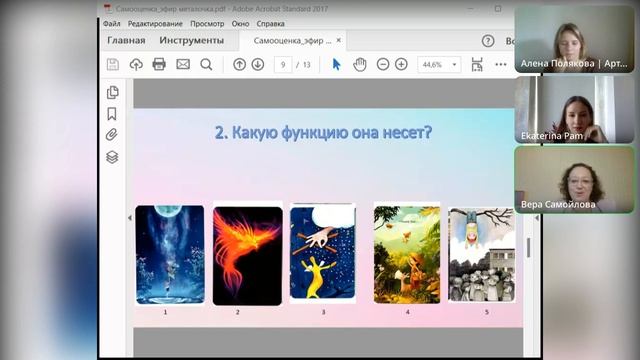Select card 2 with the phoenix
This screenshot has height=360, width=640.
247,256
